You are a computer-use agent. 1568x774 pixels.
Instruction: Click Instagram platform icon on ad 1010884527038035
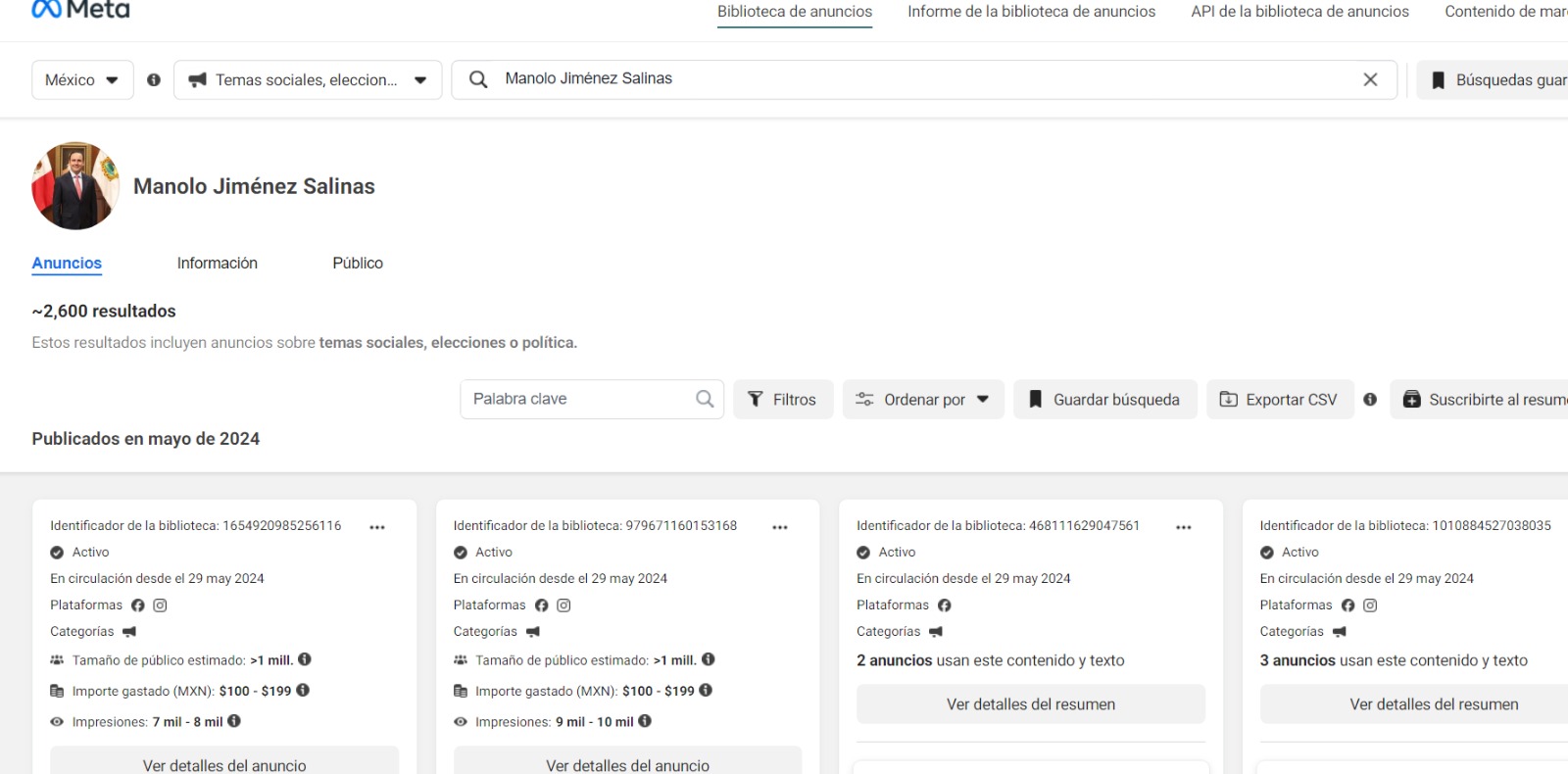coord(1370,605)
